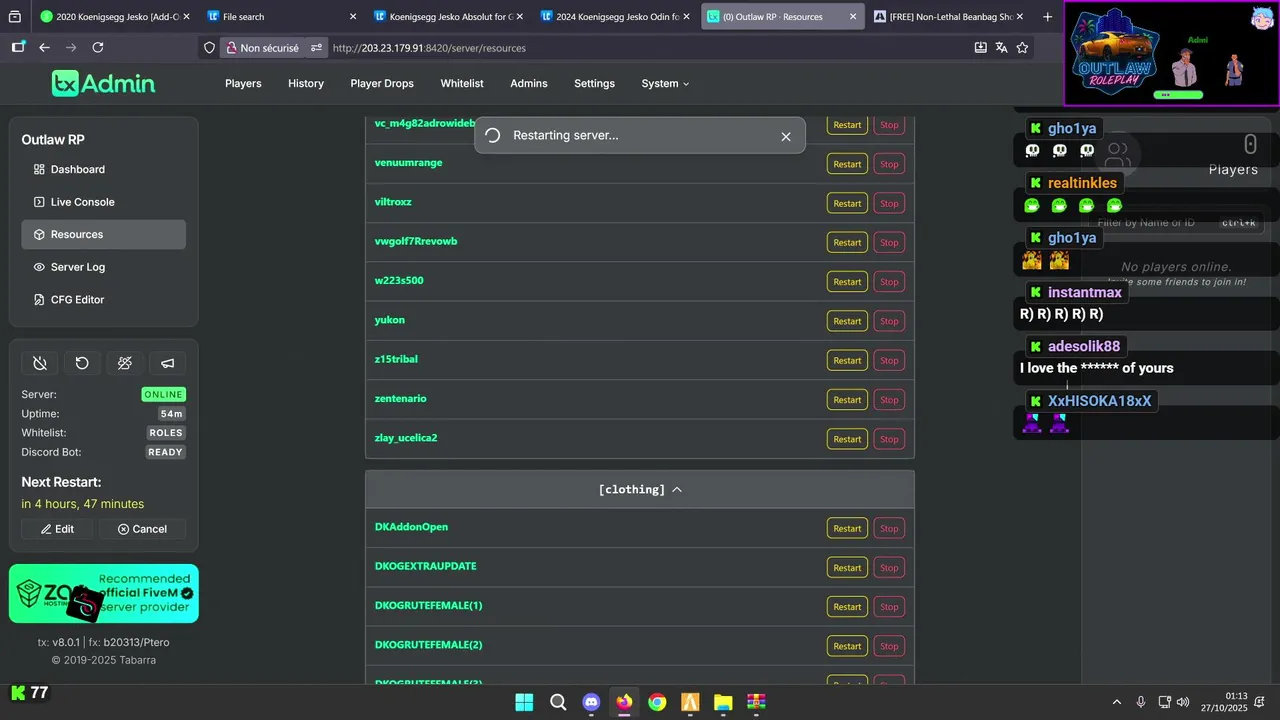Image resolution: width=1280 pixels, height=720 pixels.
Task: Open File Explorer from the taskbar
Action: coord(723,702)
